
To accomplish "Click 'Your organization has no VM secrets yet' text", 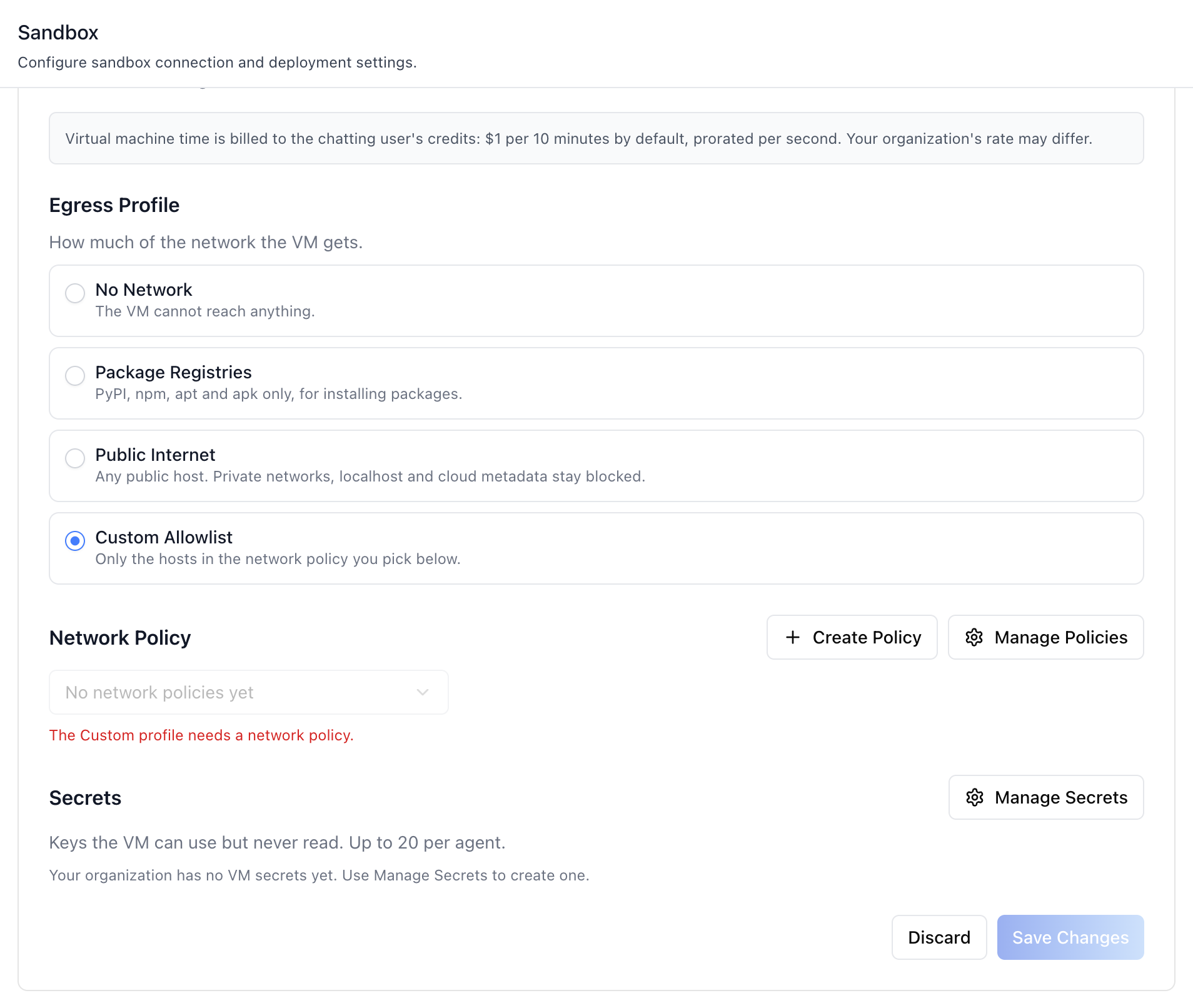I will (319, 875).
